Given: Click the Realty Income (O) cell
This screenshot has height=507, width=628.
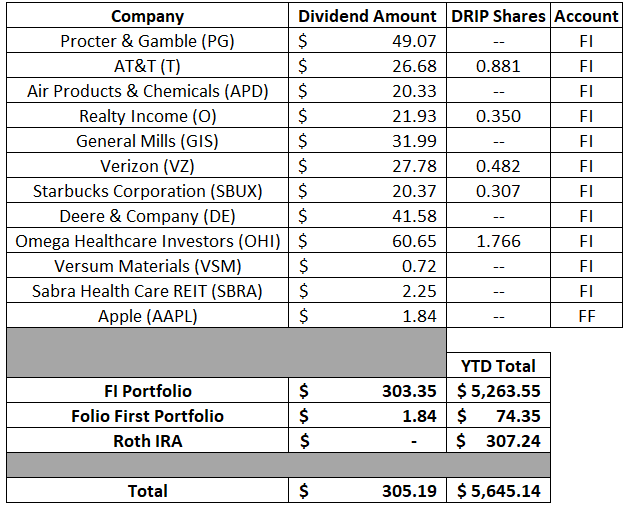Looking at the screenshot, I should point(147,116).
